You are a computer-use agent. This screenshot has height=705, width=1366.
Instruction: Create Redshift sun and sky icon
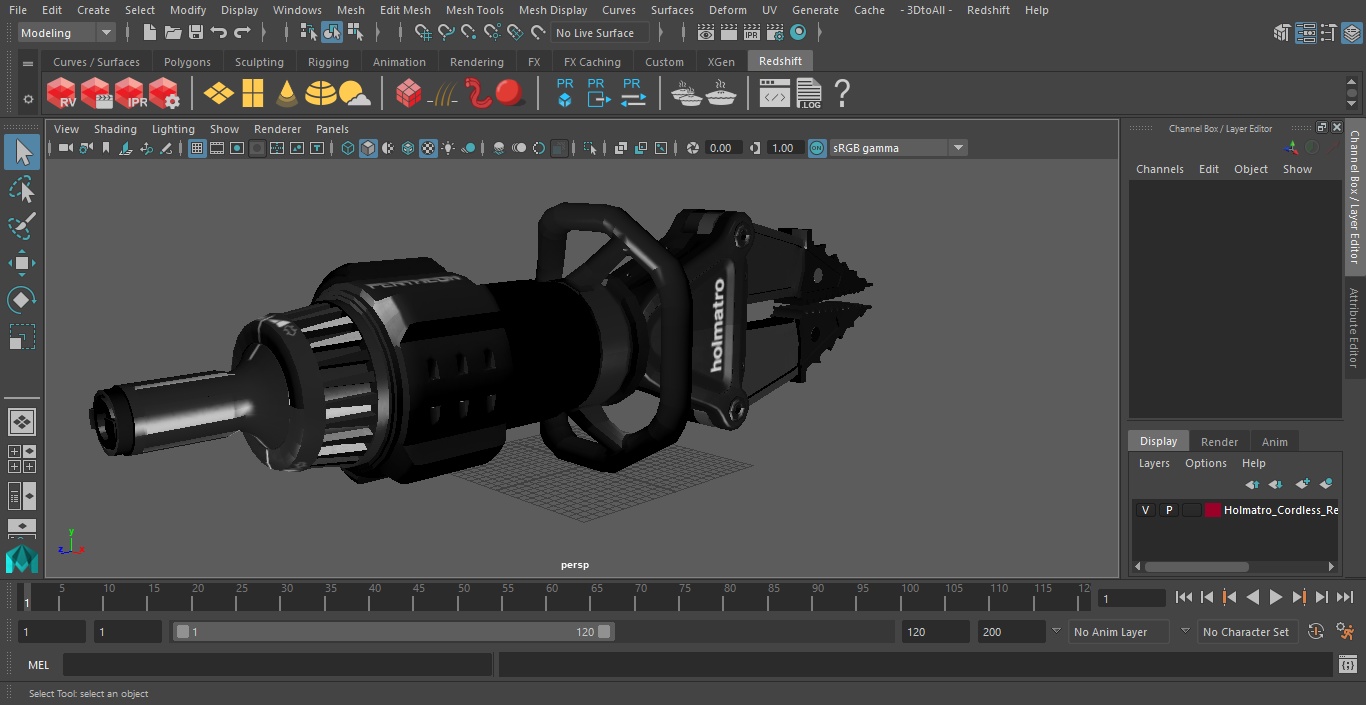(x=354, y=94)
